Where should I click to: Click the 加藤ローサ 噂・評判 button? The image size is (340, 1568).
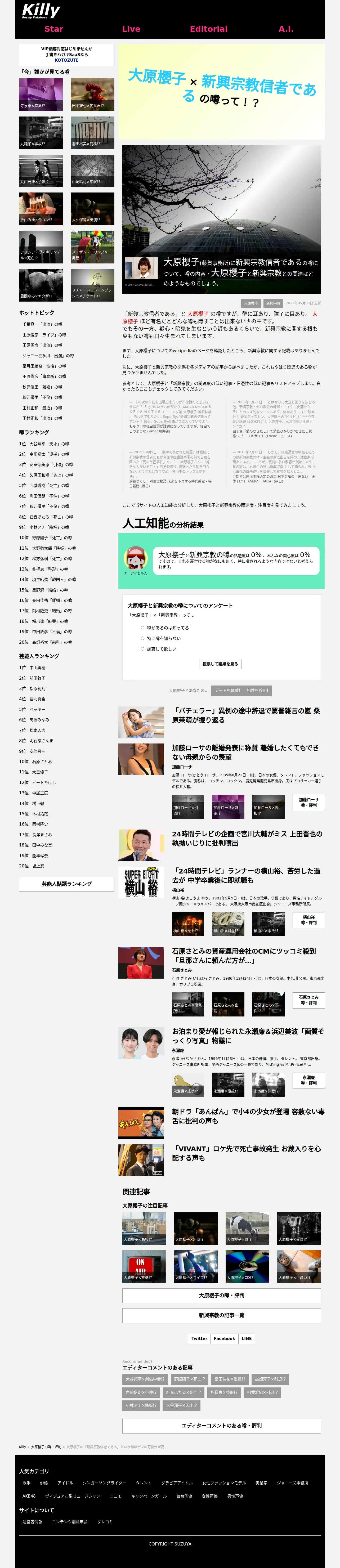(308, 802)
